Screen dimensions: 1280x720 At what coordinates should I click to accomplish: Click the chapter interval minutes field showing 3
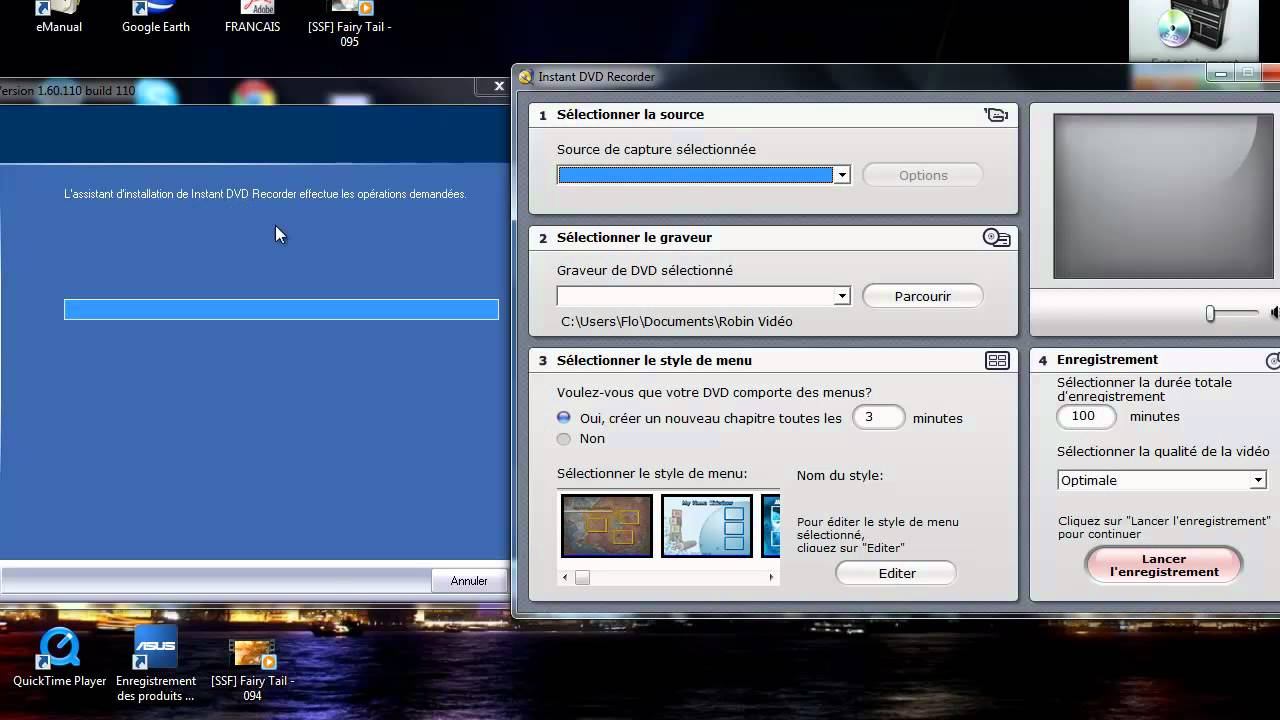pyautogui.click(x=878, y=418)
